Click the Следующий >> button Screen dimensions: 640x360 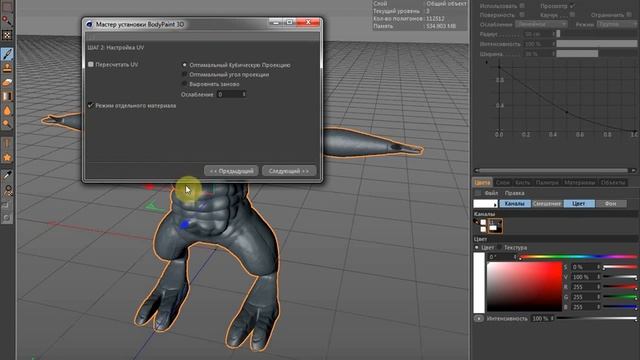coord(289,171)
